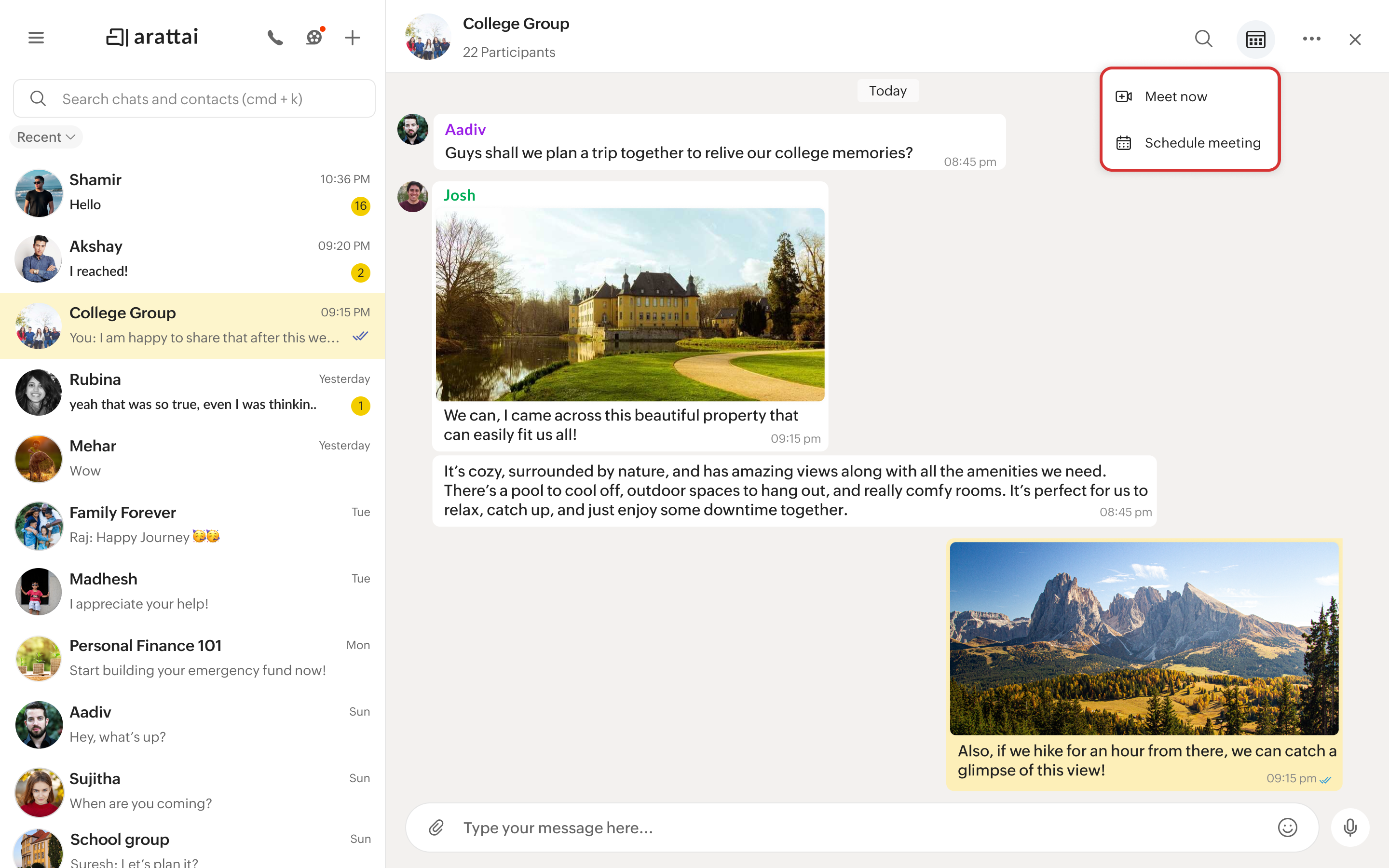Select Meet now from the menu
This screenshot has width=1389, height=868.
click(1190, 96)
